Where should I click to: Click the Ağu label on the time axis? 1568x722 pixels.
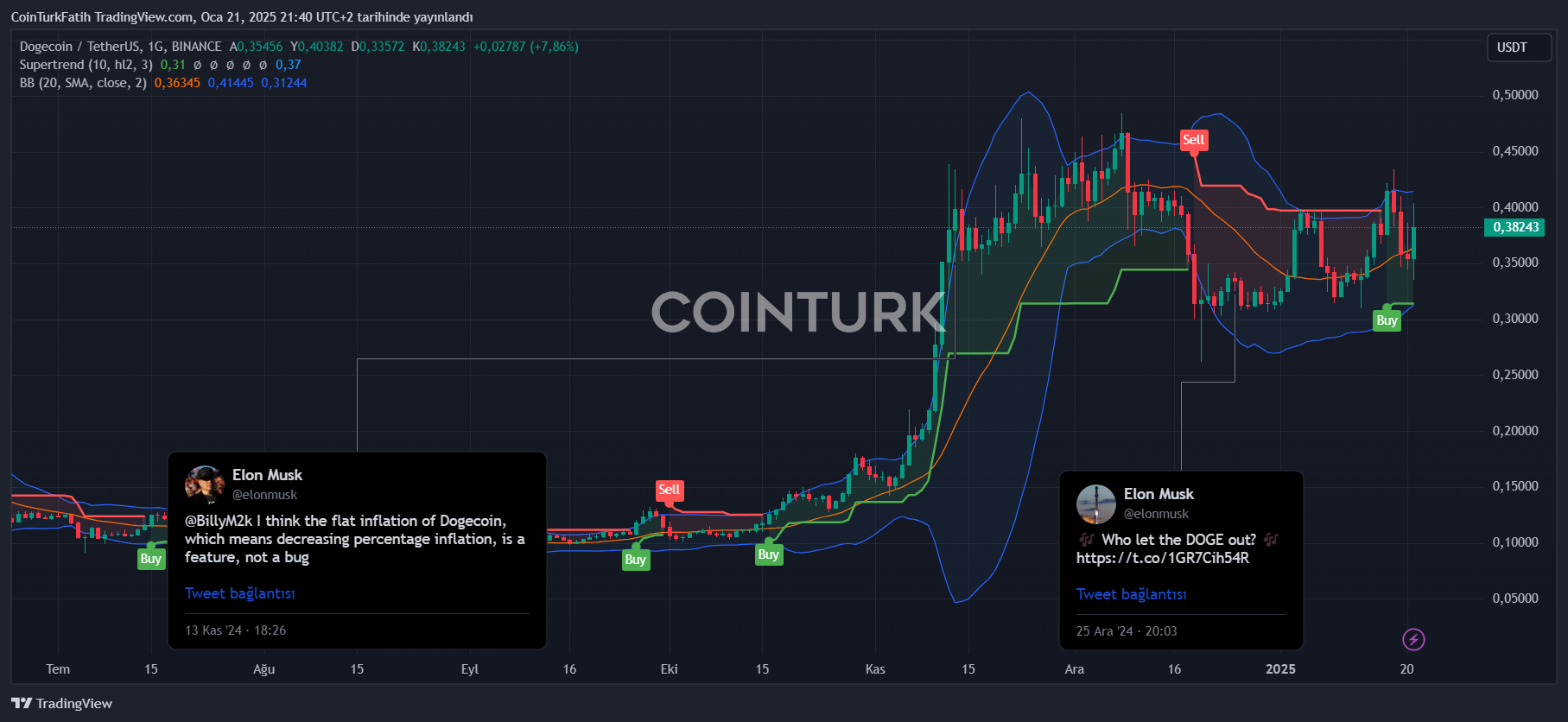[263, 669]
